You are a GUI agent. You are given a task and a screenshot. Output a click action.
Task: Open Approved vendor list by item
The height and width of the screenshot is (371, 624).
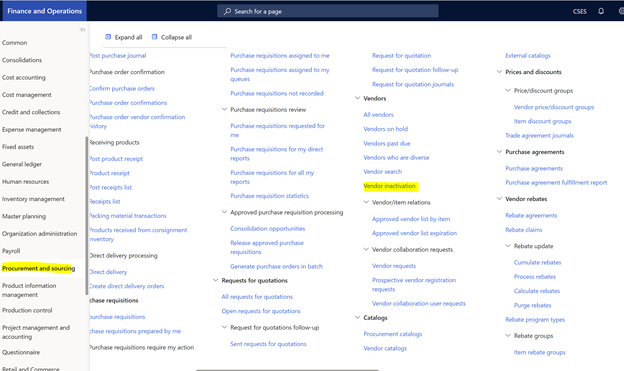coord(411,219)
